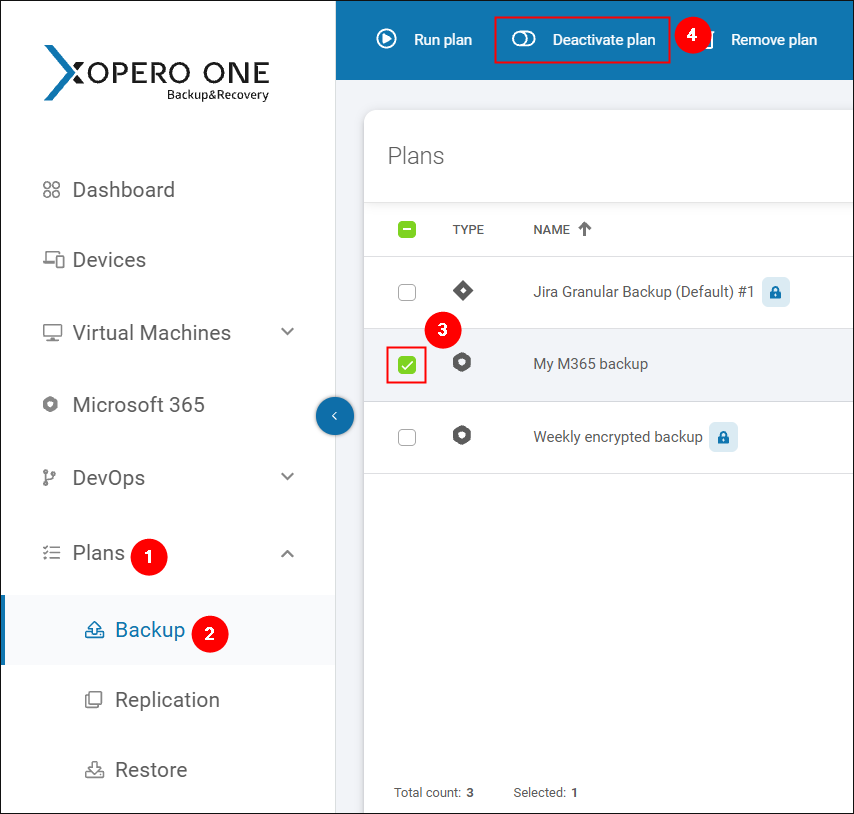Sort by TYPE column header
854x814 pixels.
tap(468, 230)
